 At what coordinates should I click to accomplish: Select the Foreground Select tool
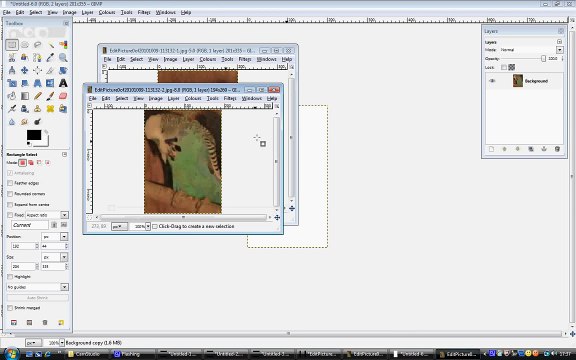25,58
